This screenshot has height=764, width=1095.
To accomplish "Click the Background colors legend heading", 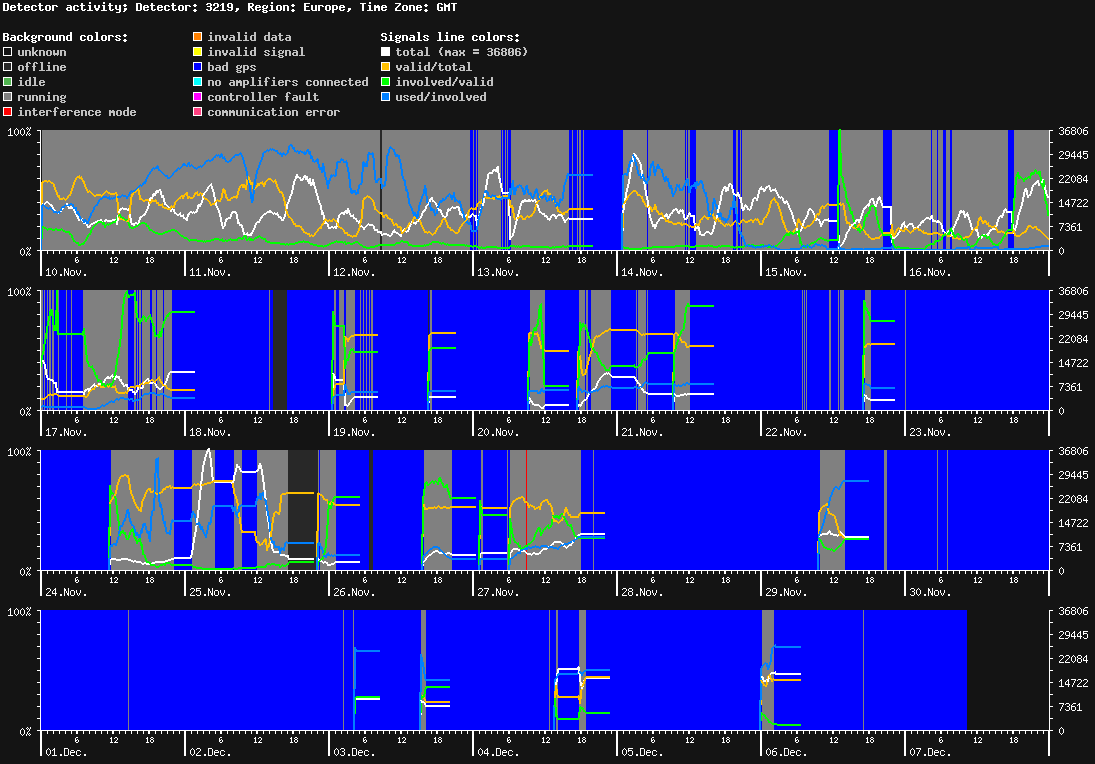I will click(65, 37).
